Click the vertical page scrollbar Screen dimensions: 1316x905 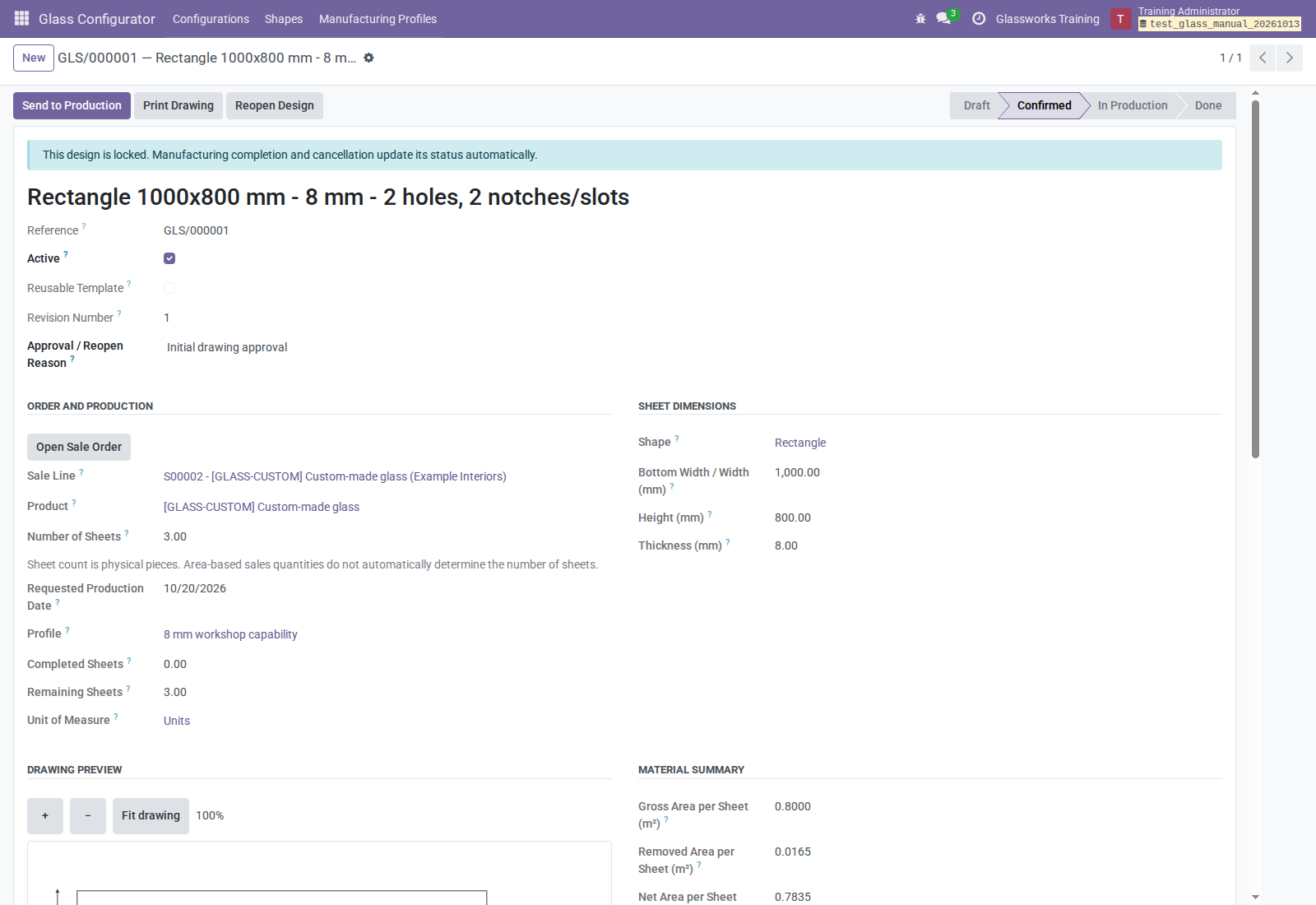(x=1255, y=280)
